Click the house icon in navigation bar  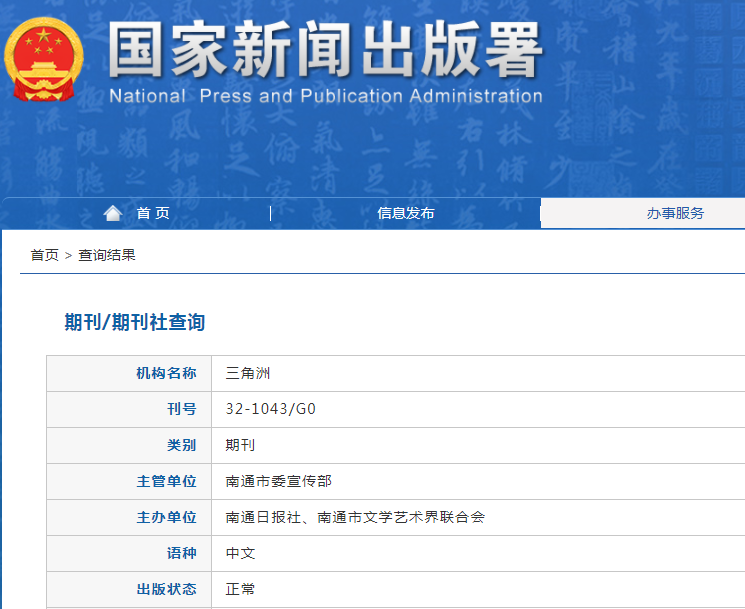(113, 213)
